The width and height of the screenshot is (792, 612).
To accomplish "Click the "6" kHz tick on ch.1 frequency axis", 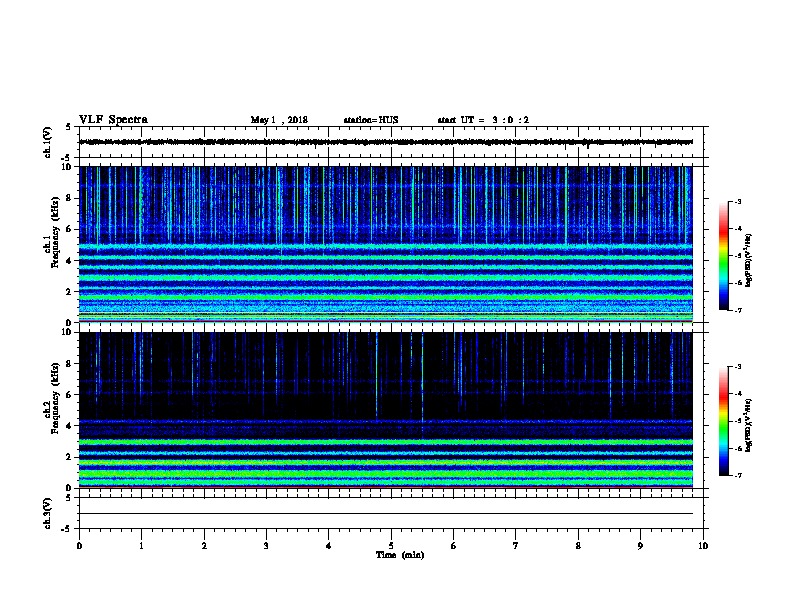I will (68, 229).
